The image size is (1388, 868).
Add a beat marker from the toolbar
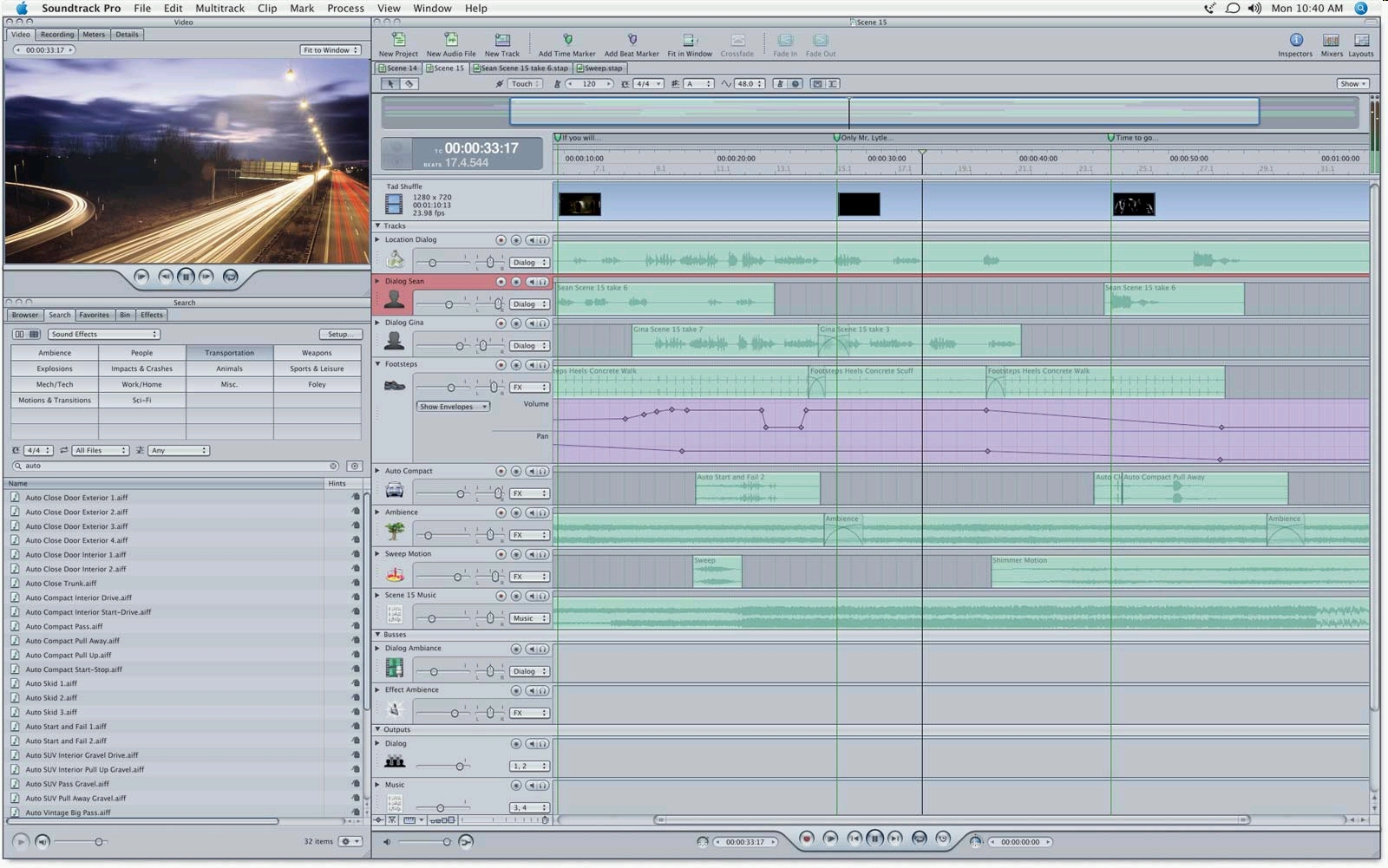pyautogui.click(x=632, y=40)
